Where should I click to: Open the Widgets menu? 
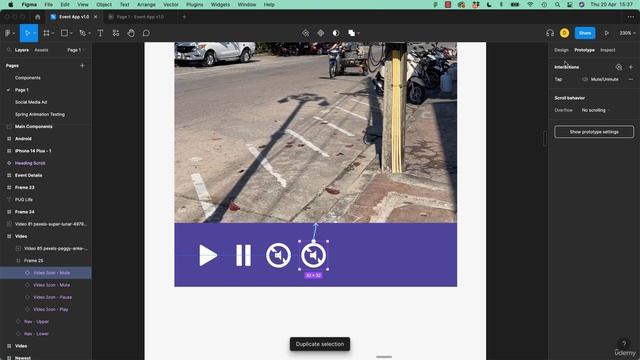[220, 4]
